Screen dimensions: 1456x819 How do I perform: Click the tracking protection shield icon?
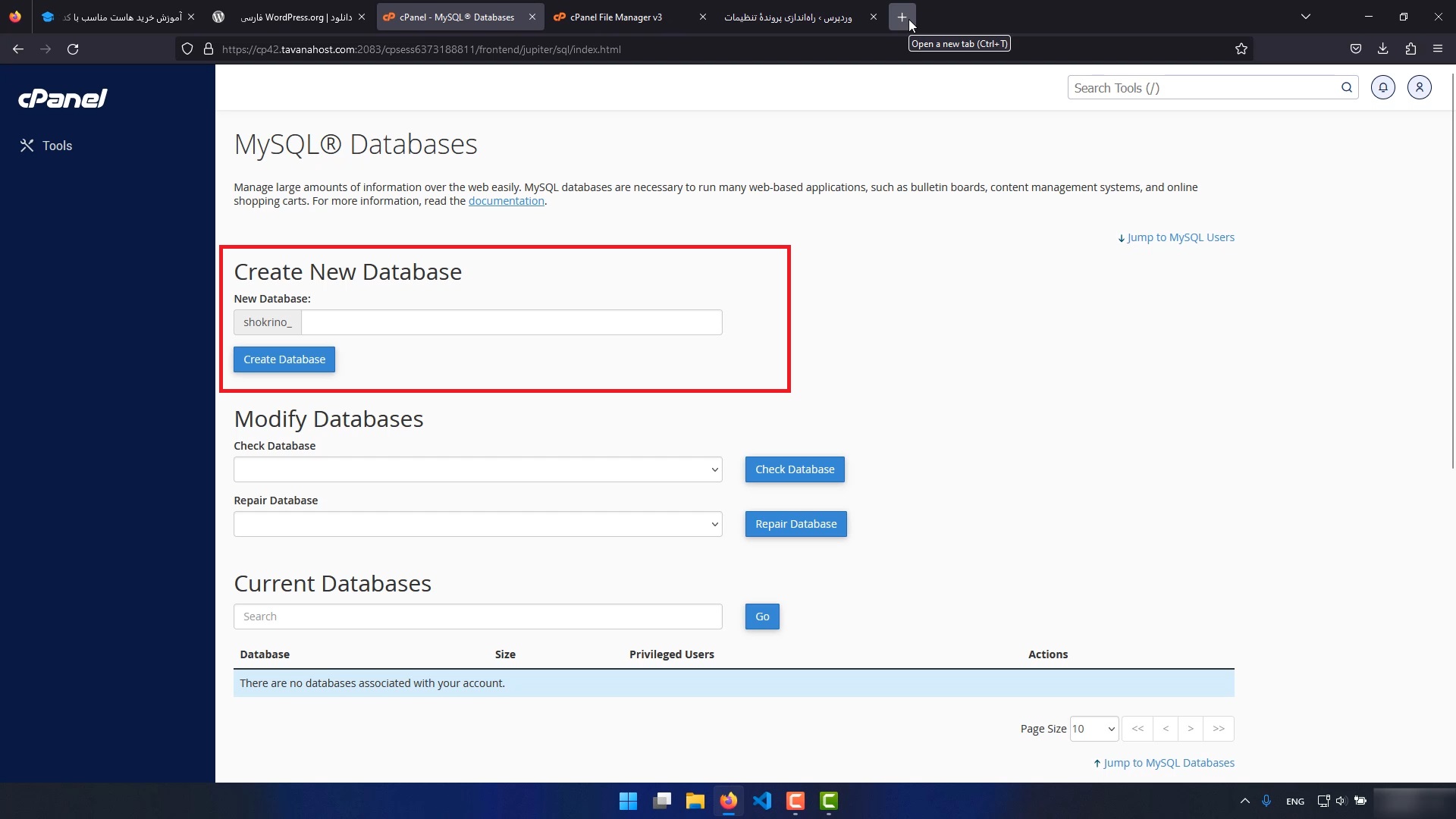(x=187, y=49)
